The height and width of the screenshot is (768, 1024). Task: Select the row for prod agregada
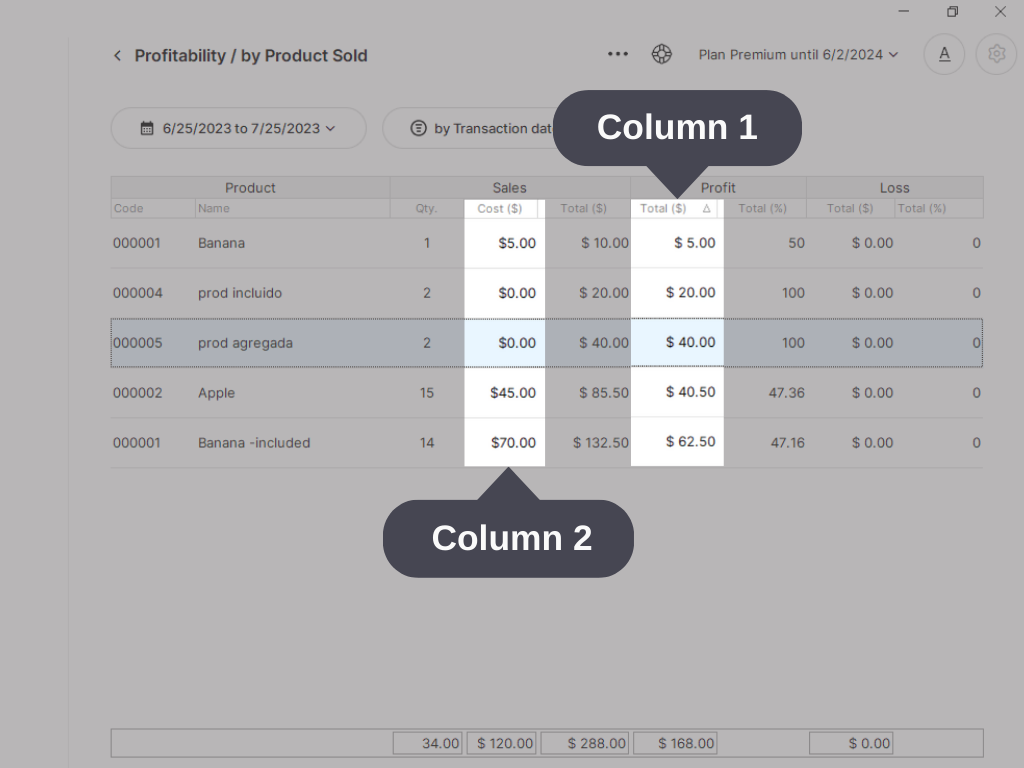click(300, 342)
